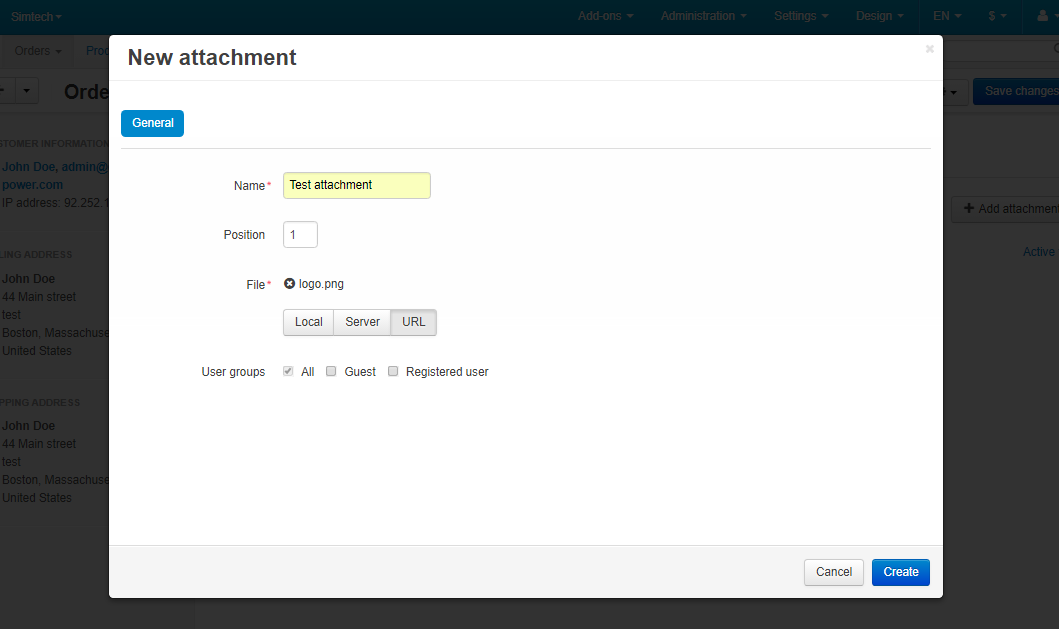Click the Name input field

pyautogui.click(x=356, y=185)
